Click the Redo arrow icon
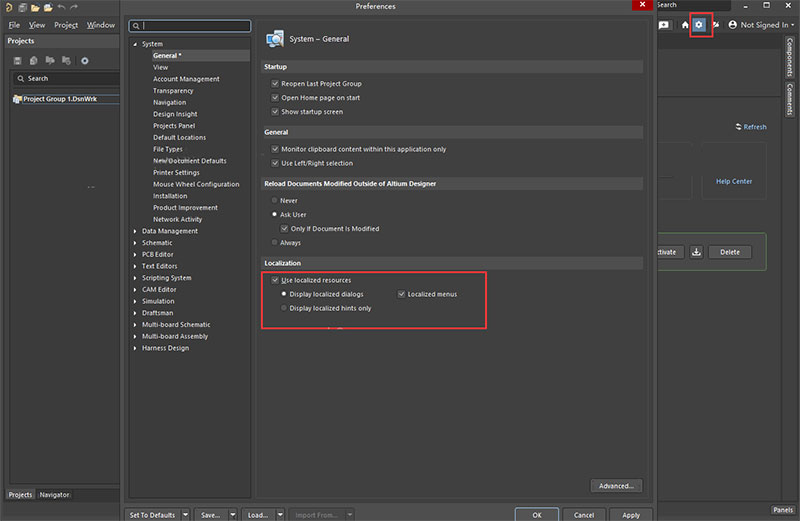 point(74,7)
